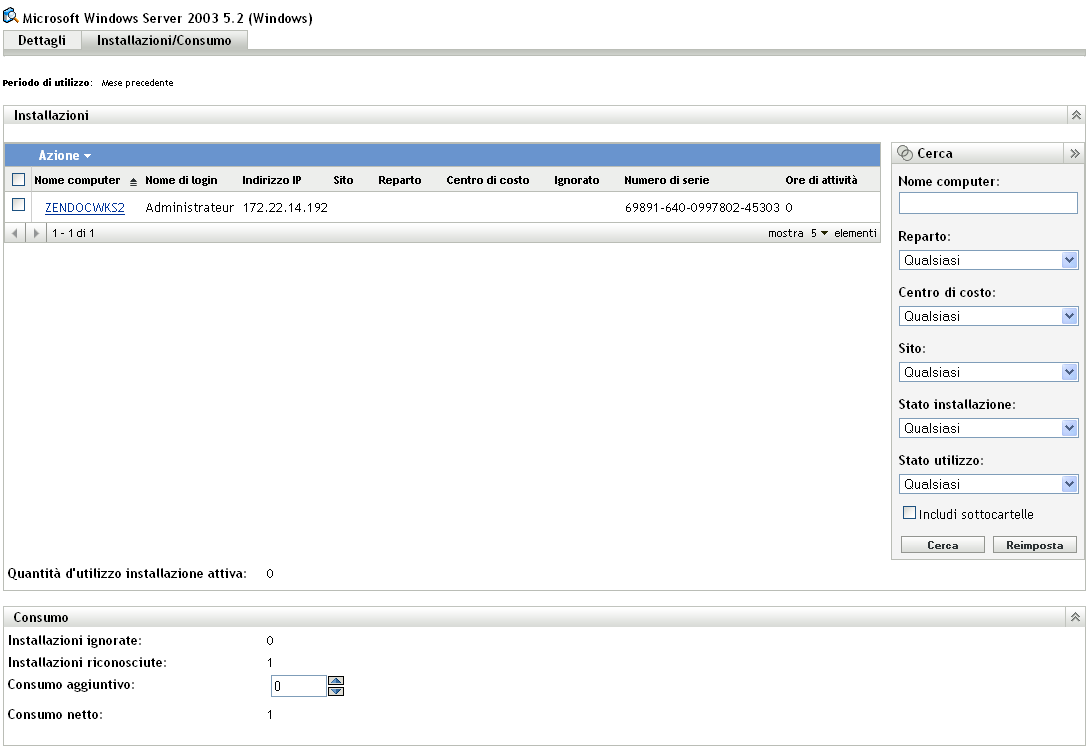Enable Includi sottocartelle checkbox
This screenshot has height=748, width=1087.
point(910,513)
